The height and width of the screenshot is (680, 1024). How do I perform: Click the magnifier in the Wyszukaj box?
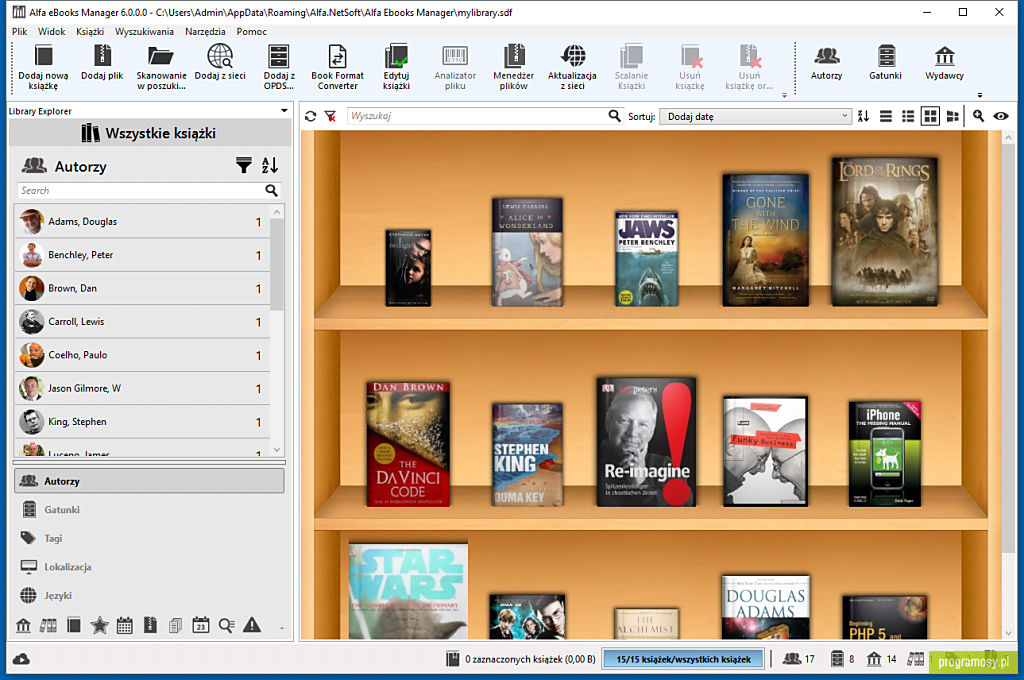click(x=614, y=116)
